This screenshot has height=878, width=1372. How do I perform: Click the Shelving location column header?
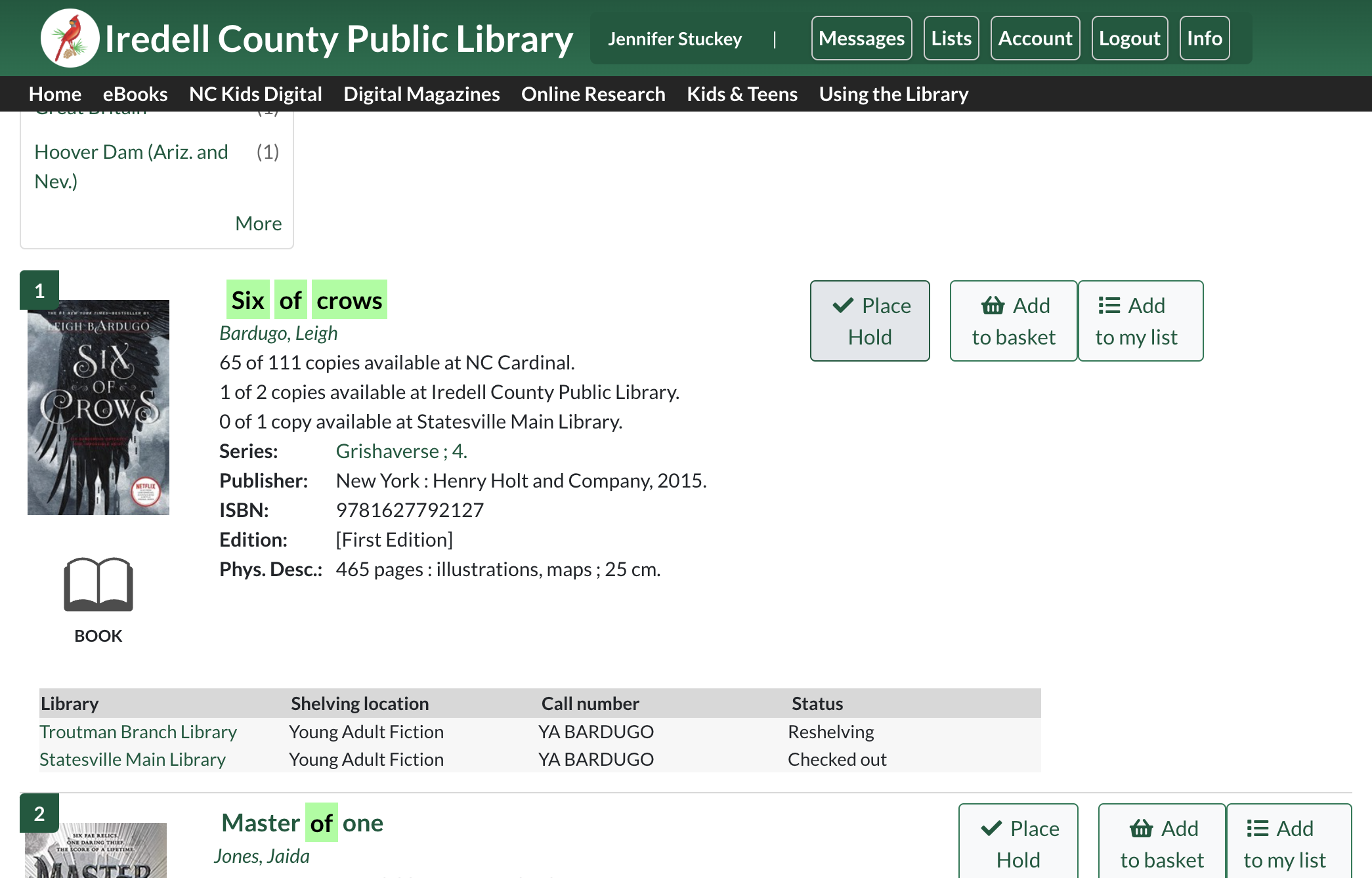click(x=360, y=703)
